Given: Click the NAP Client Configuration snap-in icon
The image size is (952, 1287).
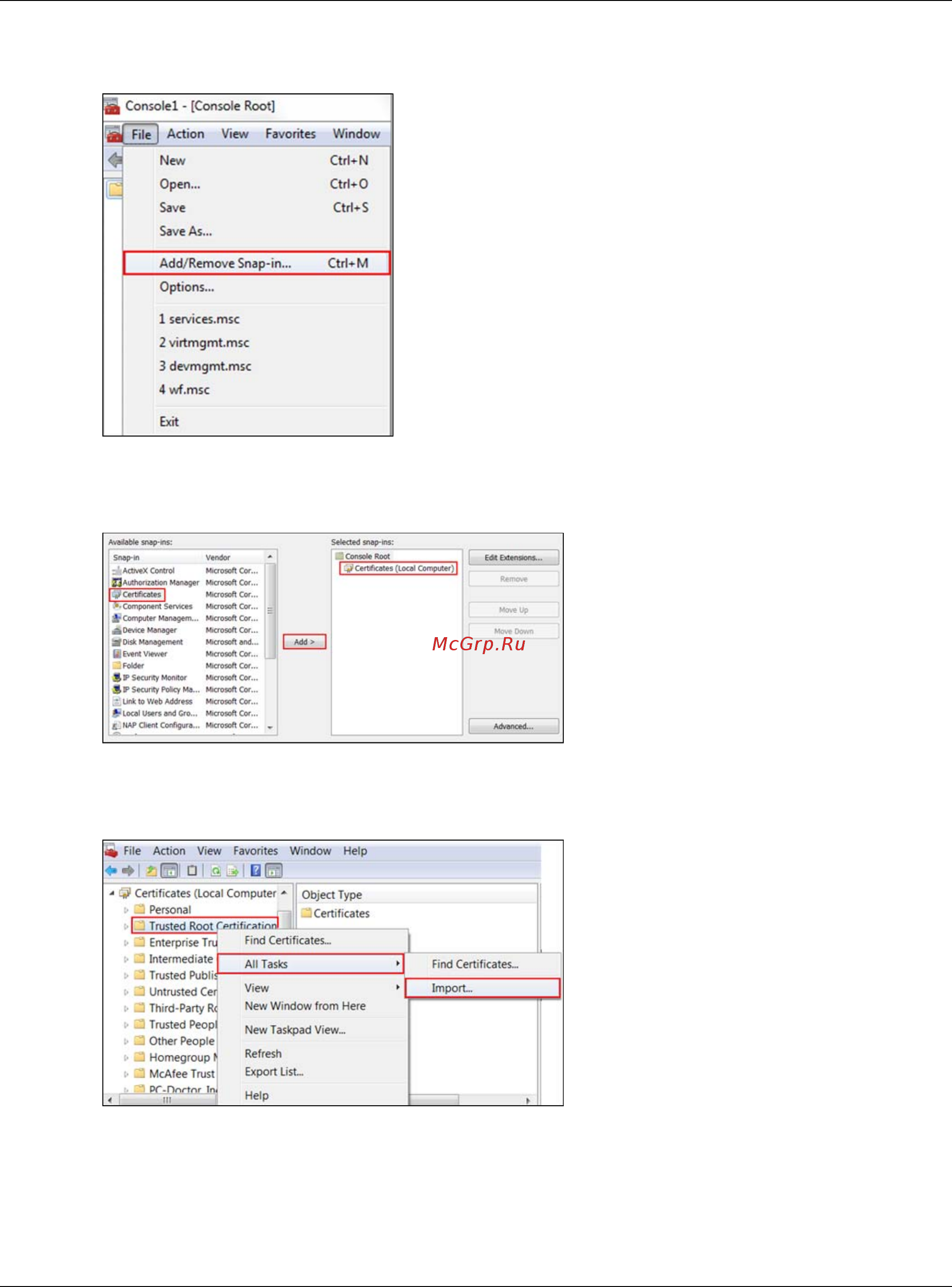Looking at the screenshot, I should click(x=117, y=725).
